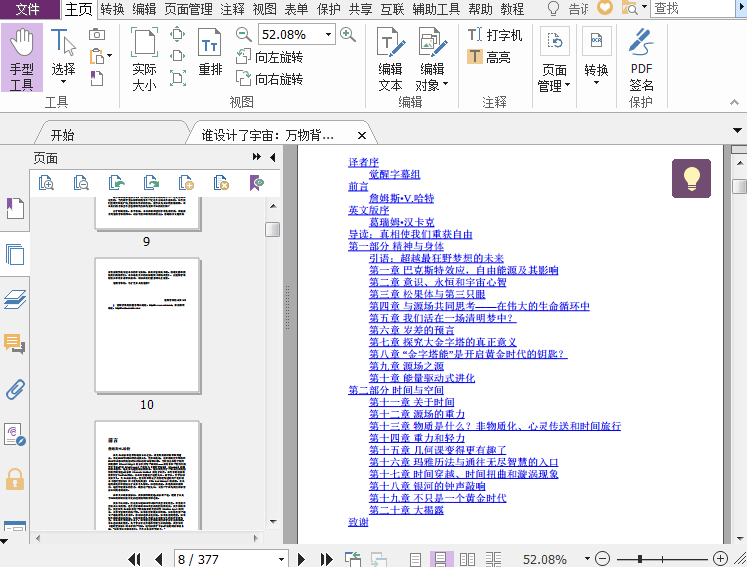This screenshot has height=567, width=747.
Task: Open the Comment ribbon tab
Action: coord(232,9)
